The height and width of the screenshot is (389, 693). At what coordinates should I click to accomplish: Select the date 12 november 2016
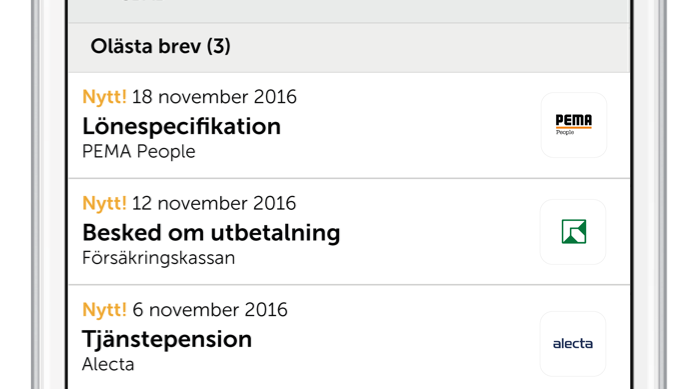tap(214, 204)
